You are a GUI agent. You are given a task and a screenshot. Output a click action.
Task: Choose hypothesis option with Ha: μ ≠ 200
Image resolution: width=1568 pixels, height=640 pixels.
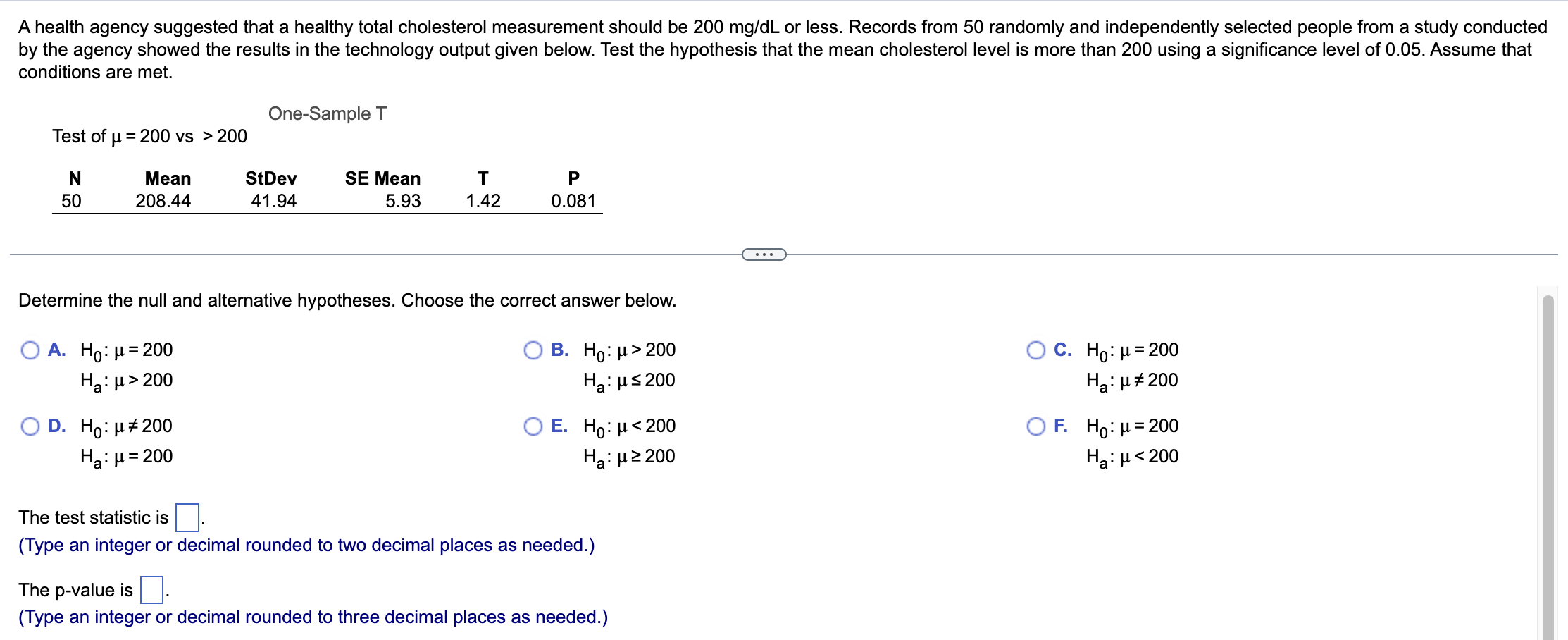click(x=1037, y=350)
